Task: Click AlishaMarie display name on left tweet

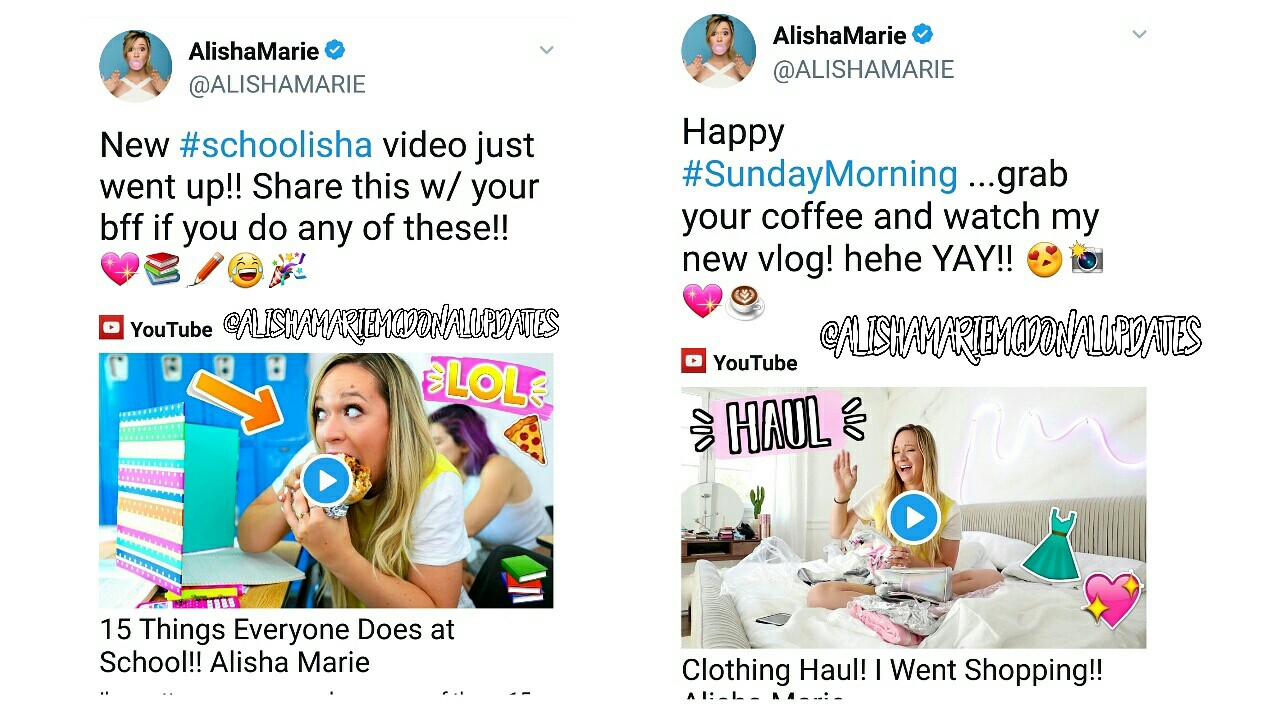Action: [x=254, y=51]
